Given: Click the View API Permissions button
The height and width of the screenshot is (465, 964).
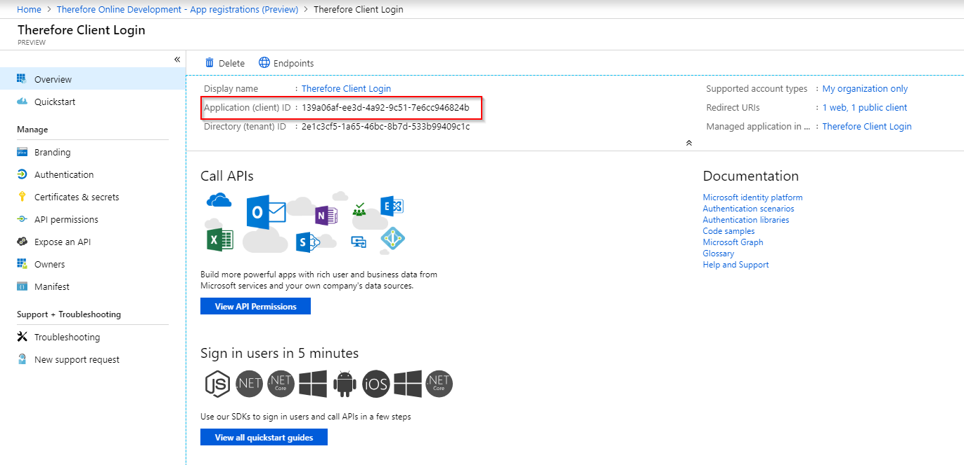Looking at the screenshot, I should tap(255, 306).
